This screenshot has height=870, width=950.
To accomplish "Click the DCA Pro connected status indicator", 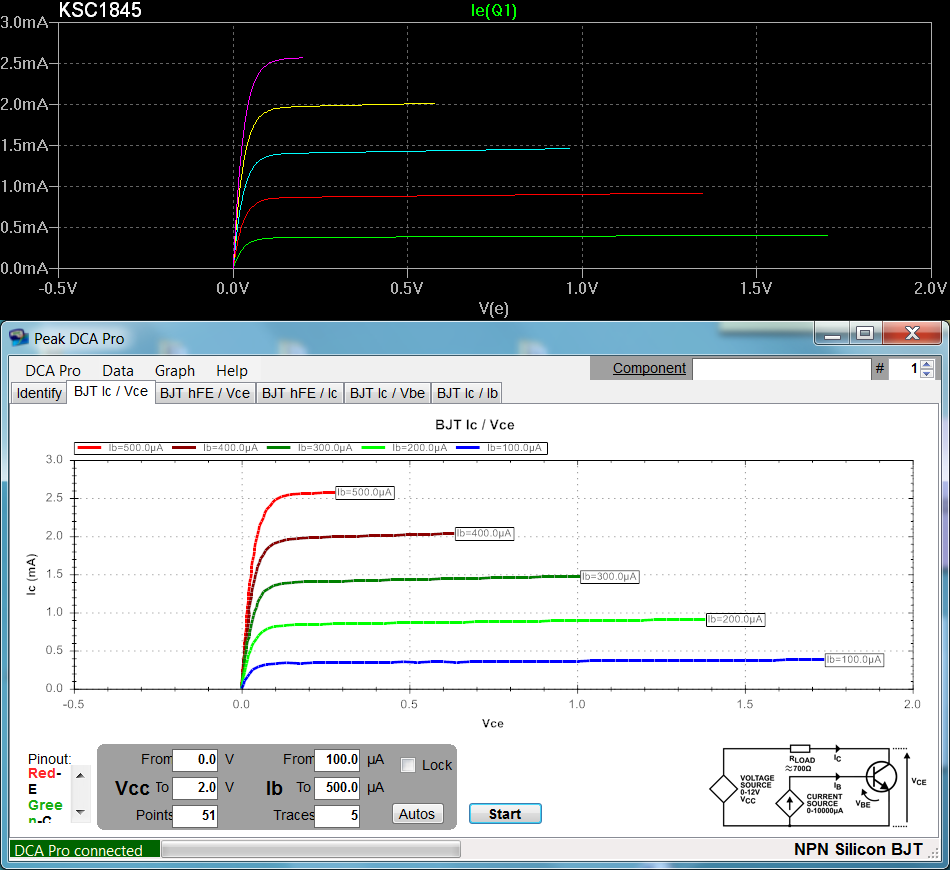I will (85, 849).
